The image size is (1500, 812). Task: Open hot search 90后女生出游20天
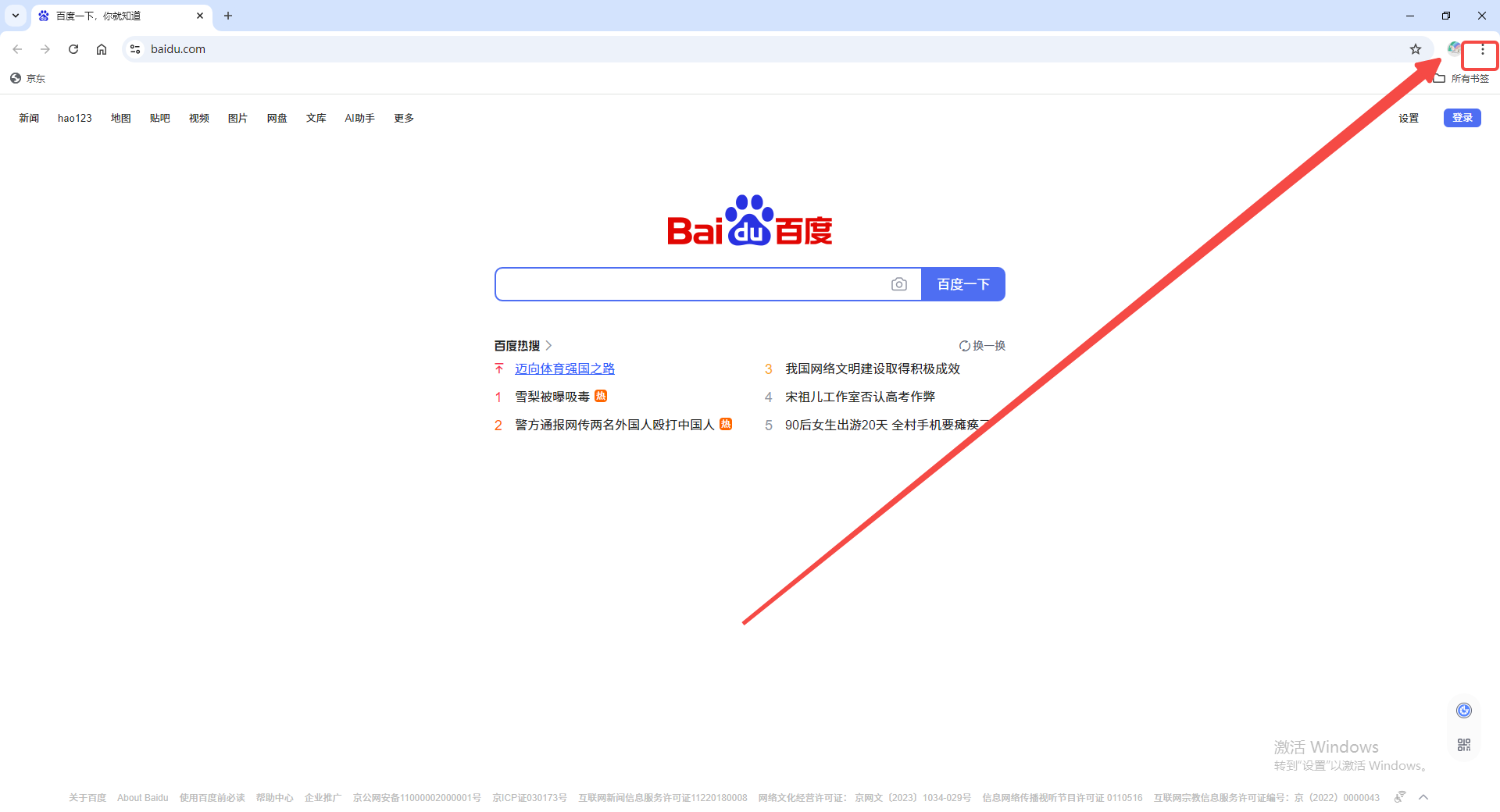[x=887, y=425]
